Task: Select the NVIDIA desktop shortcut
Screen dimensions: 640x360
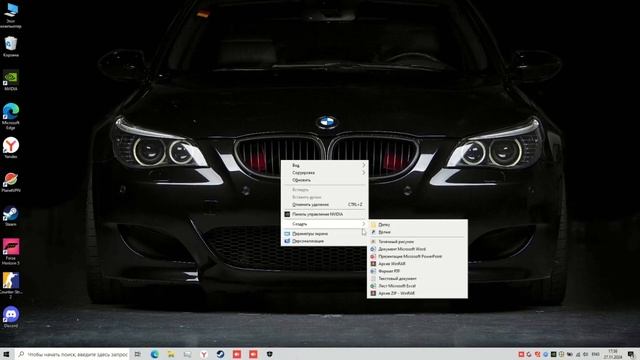Action: coord(11,80)
